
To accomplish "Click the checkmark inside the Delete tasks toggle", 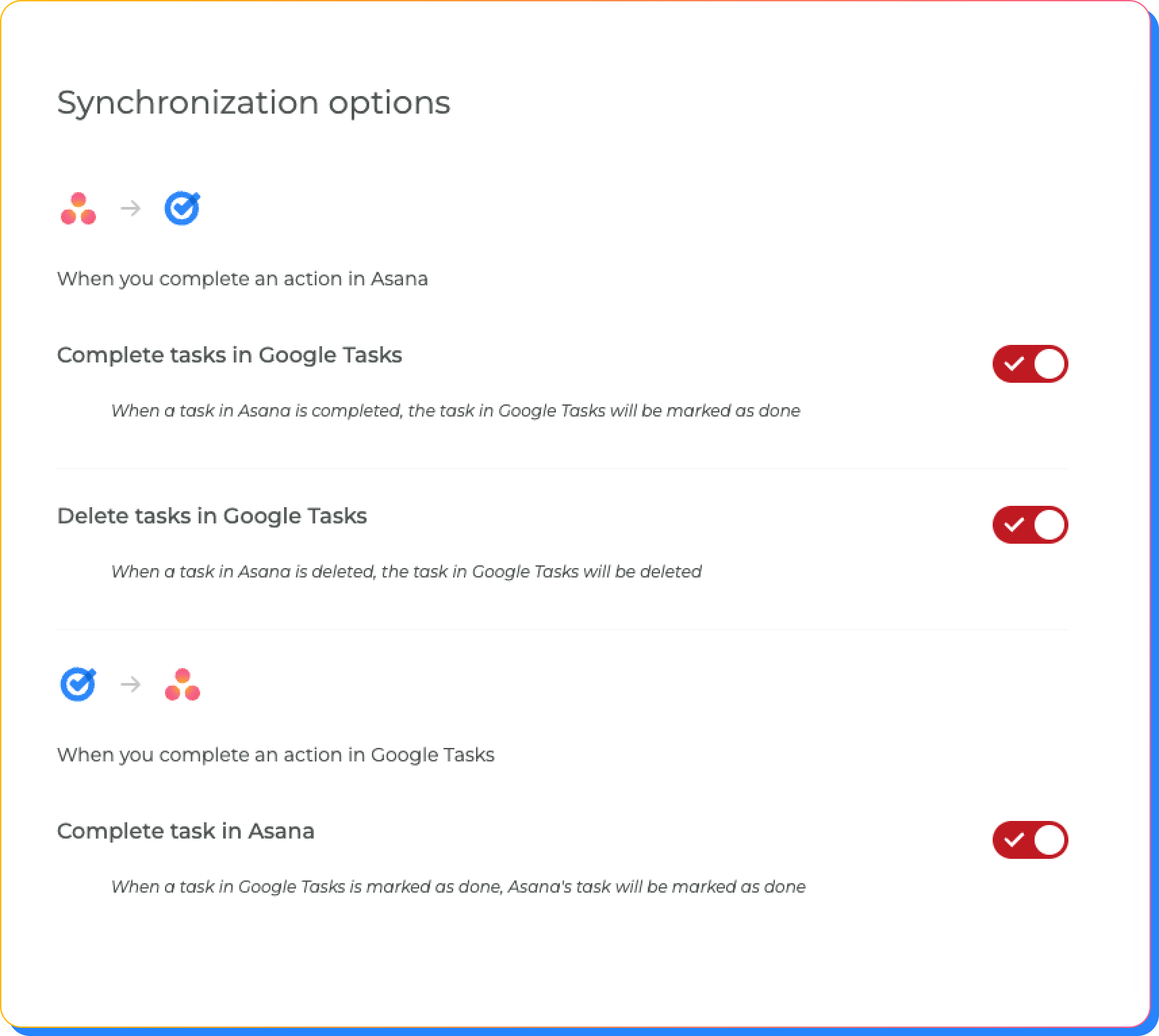I will tap(1013, 525).
